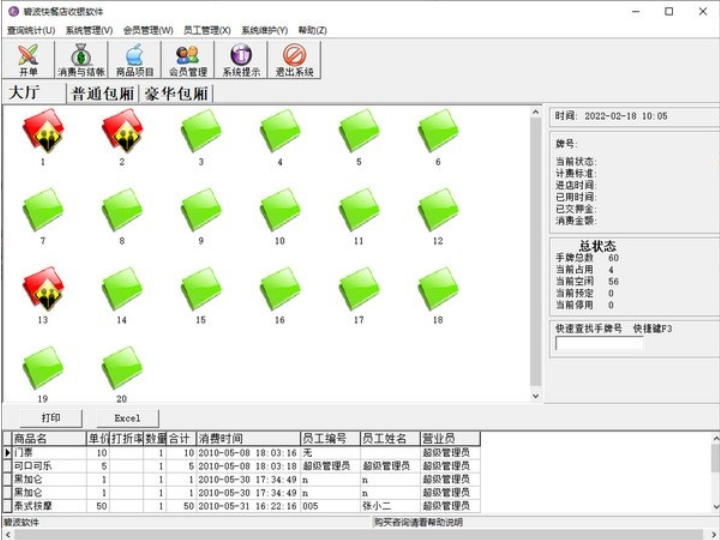Switch to the 普通包厢 tab

pyautogui.click(x=103, y=94)
